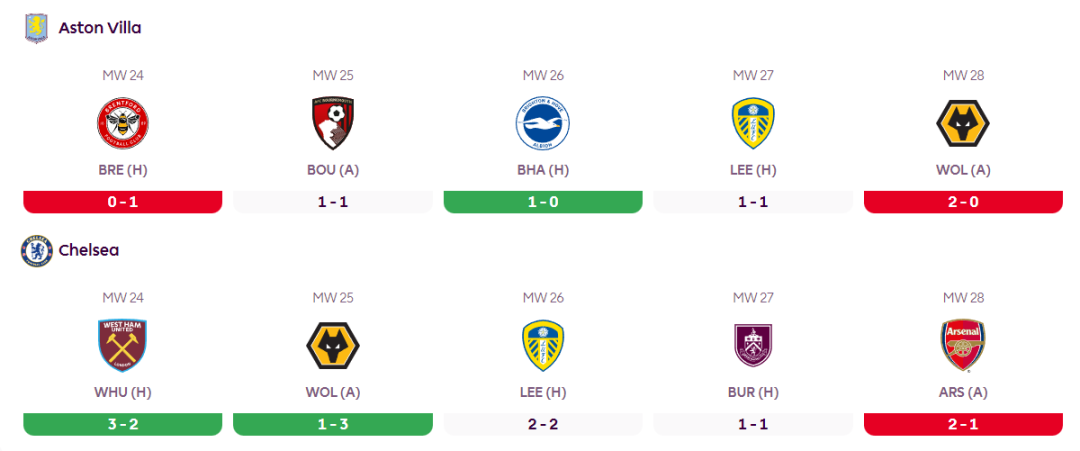Open the Burnley badge for MW 27
This screenshot has width=1080, height=451.
pos(753,346)
